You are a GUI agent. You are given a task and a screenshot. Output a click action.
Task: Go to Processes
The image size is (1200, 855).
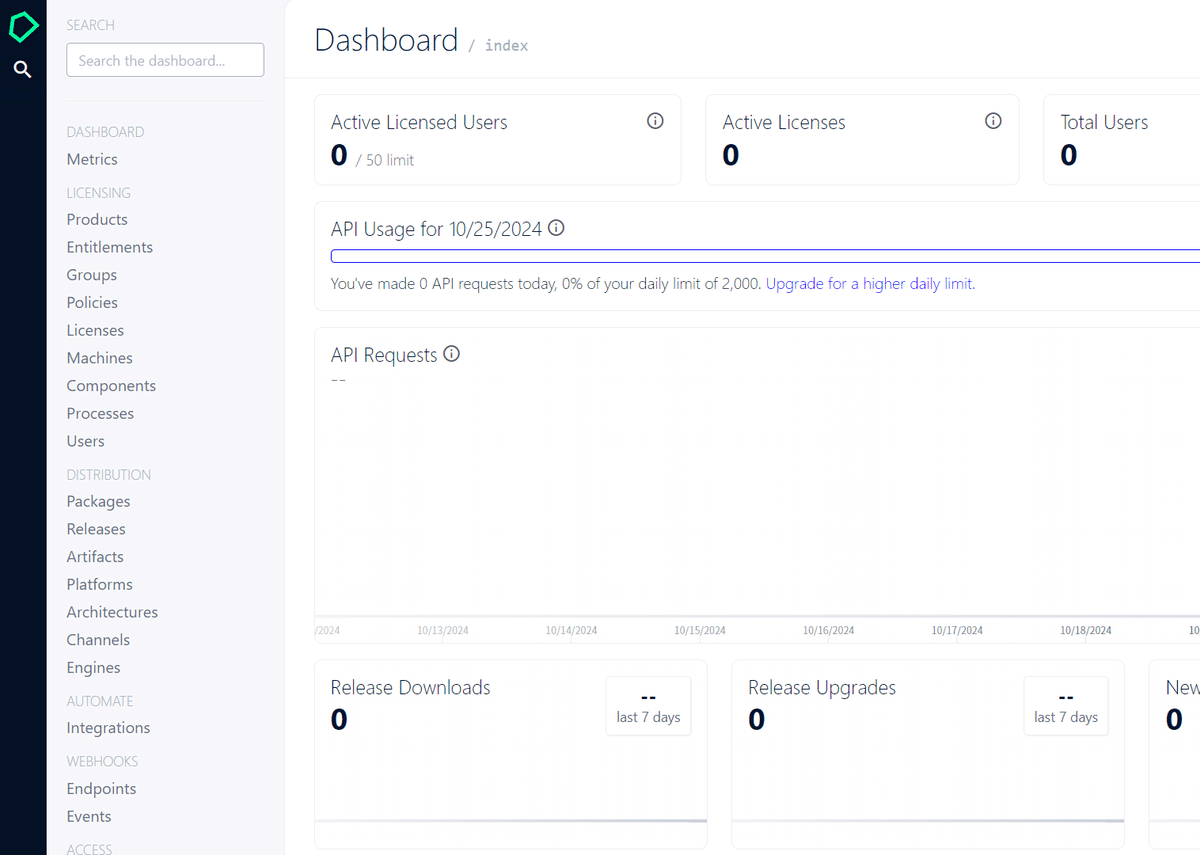tap(100, 413)
